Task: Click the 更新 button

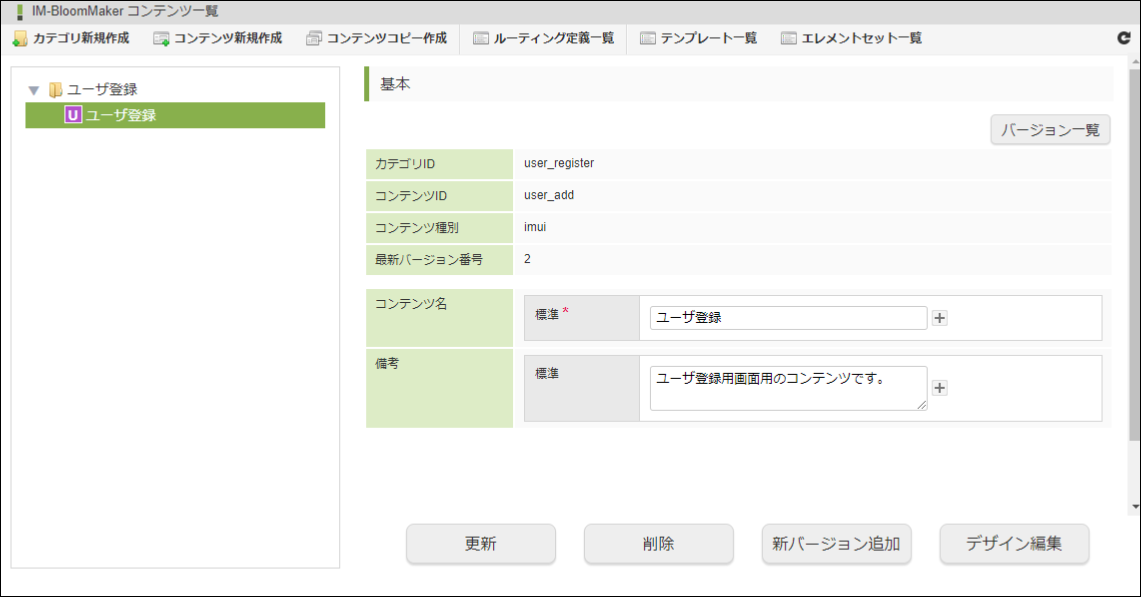Action: tap(481, 544)
